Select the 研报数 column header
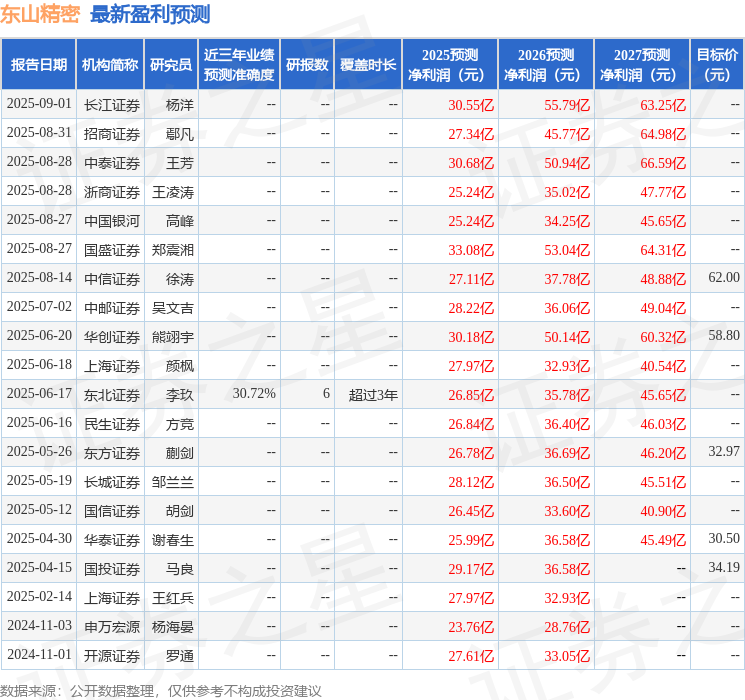This screenshot has height=700, width=745. point(307,65)
